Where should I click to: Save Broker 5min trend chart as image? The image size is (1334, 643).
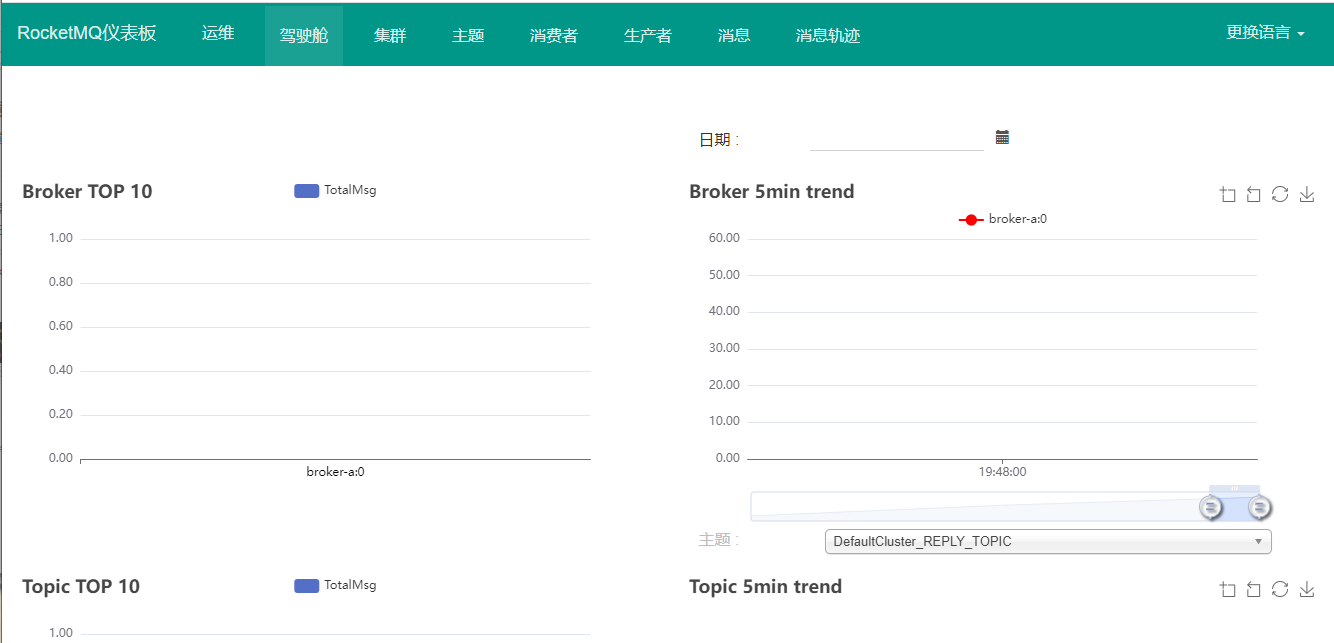click(1306, 195)
